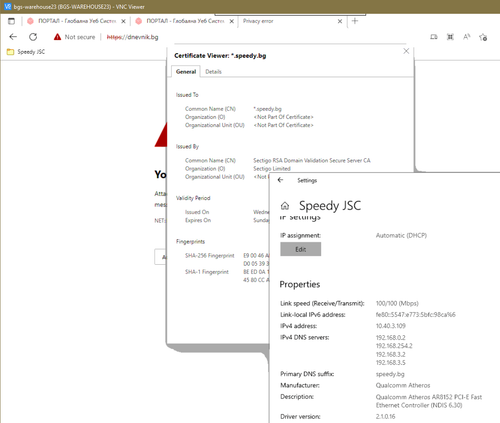The height and width of the screenshot is (423, 500).
Task: Close the first ПОРТАЛ browser tab
Action: [x=123, y=21]
